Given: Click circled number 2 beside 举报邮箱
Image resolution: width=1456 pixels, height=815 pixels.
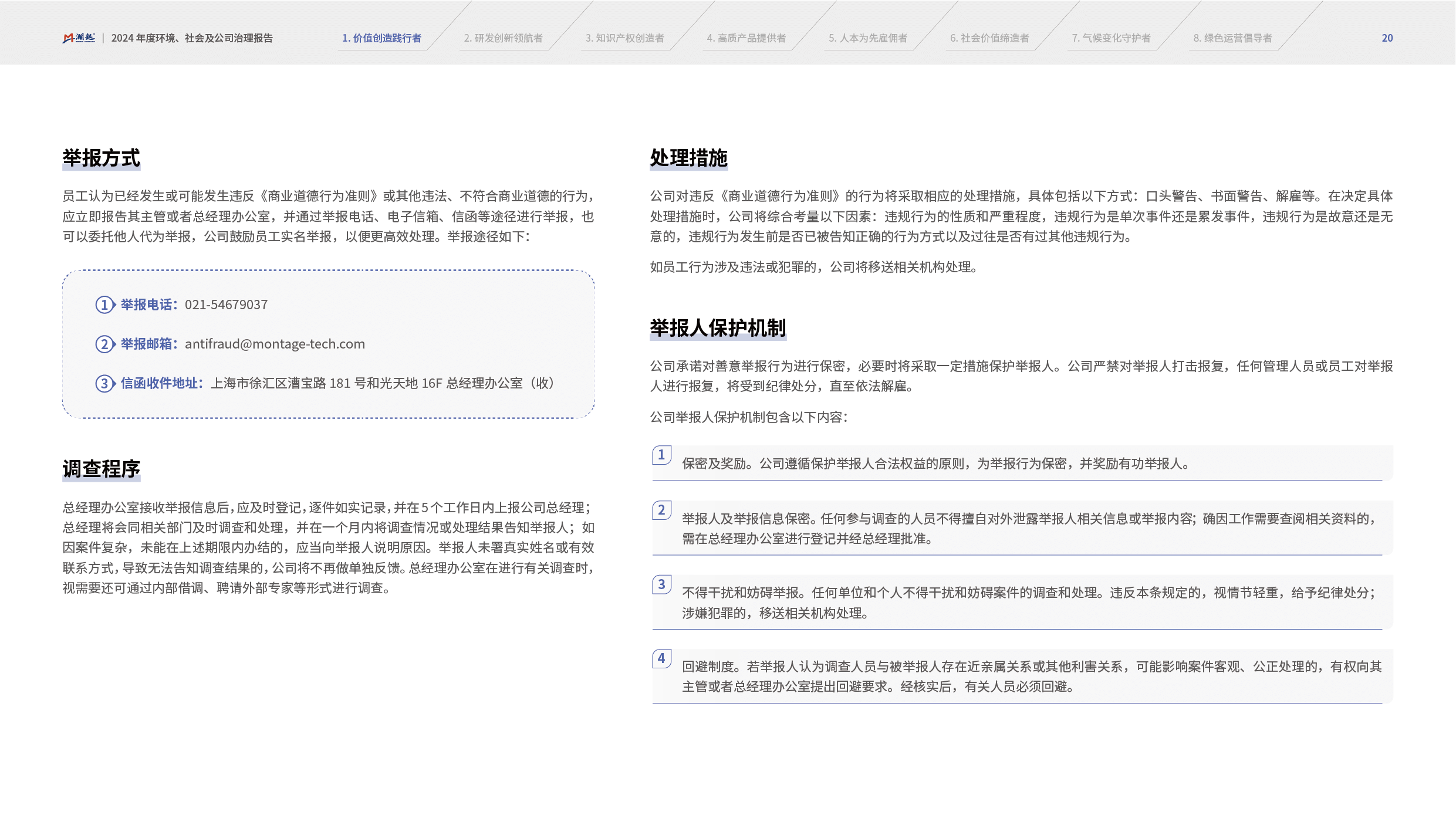Looking at the screenshot, I should point(105,344).
